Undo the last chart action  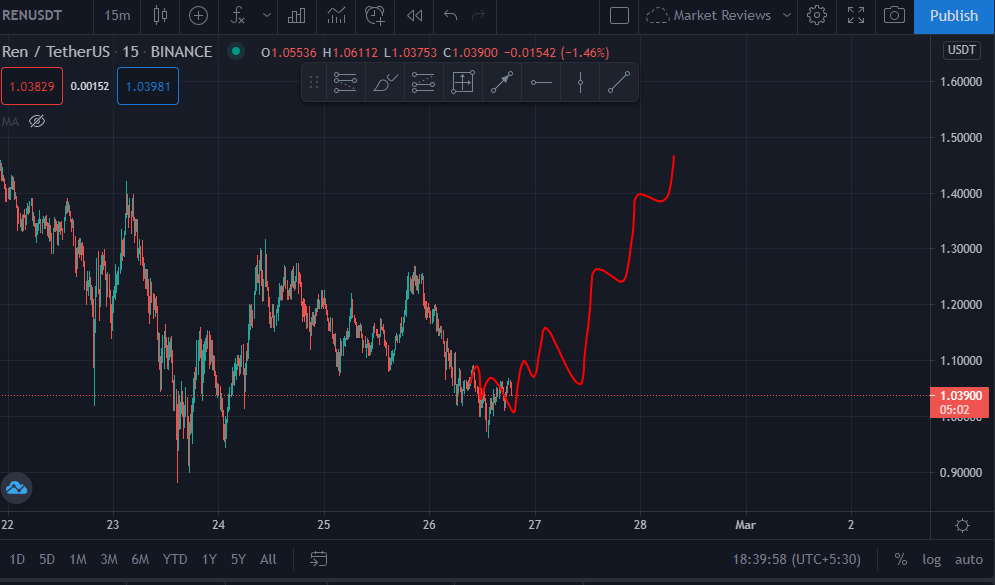pos(451,15)
